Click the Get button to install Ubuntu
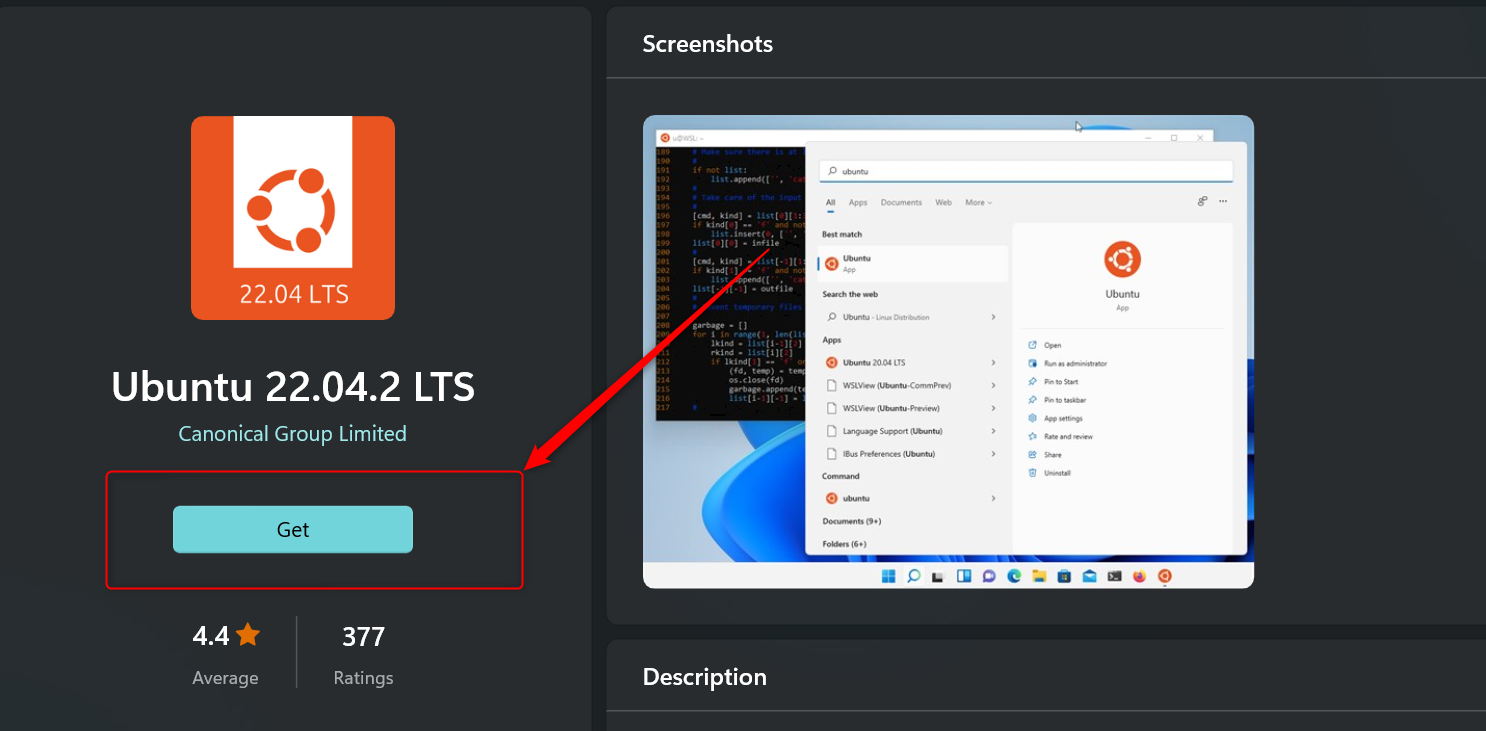 pos(293,529)
